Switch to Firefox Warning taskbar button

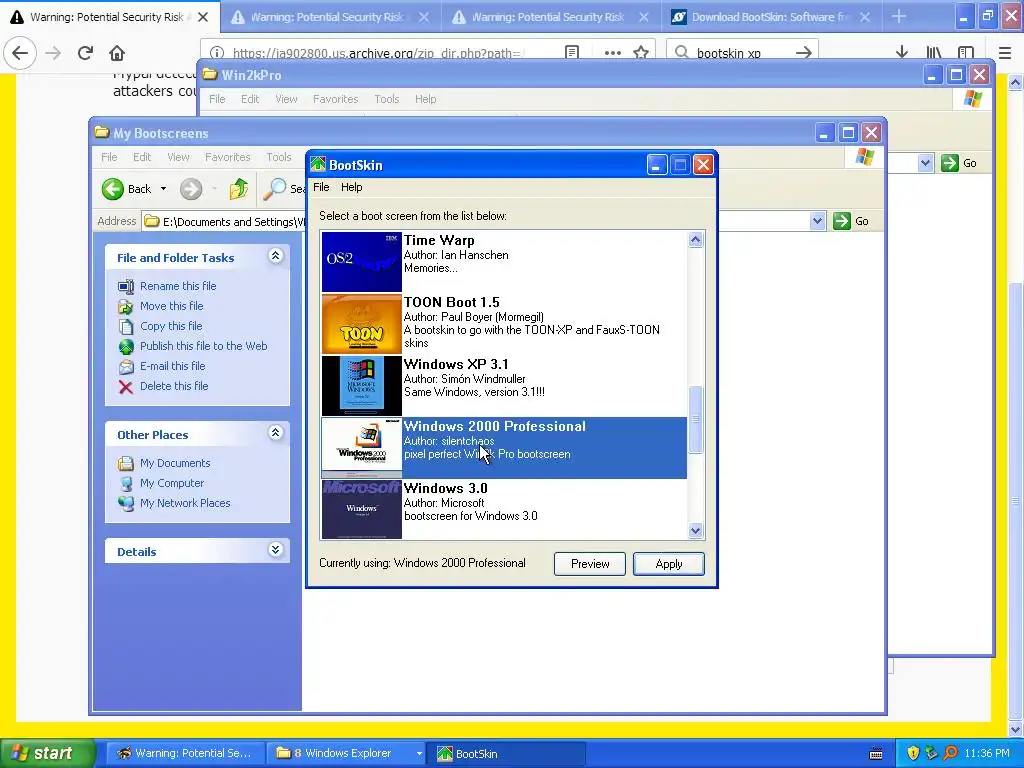pyautogui.click(x=185, y=753)
